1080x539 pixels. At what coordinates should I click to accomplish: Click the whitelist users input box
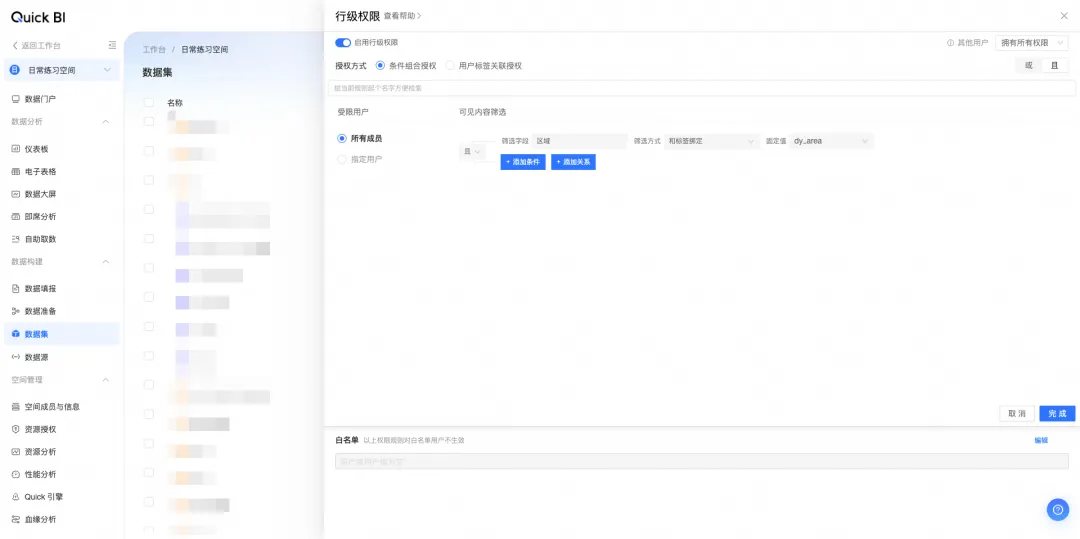click(702, 461)
